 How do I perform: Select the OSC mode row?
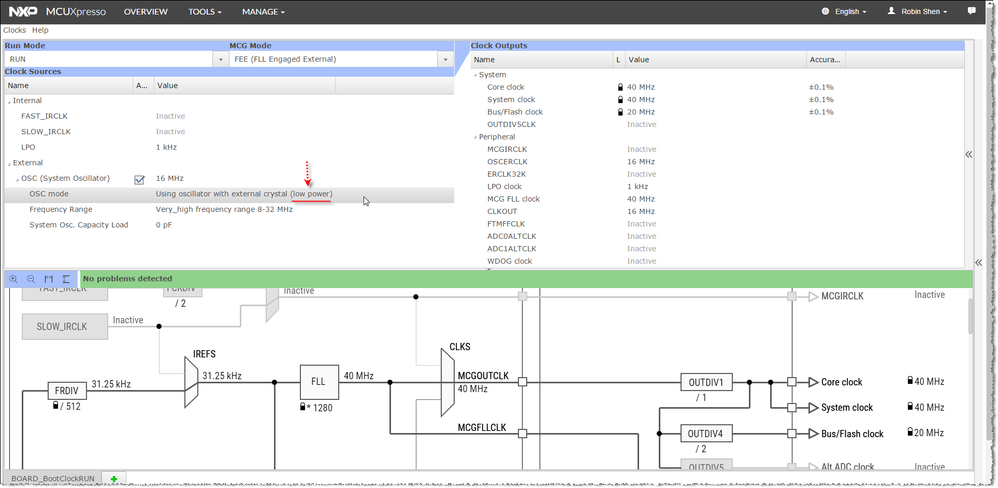point(229,194)
